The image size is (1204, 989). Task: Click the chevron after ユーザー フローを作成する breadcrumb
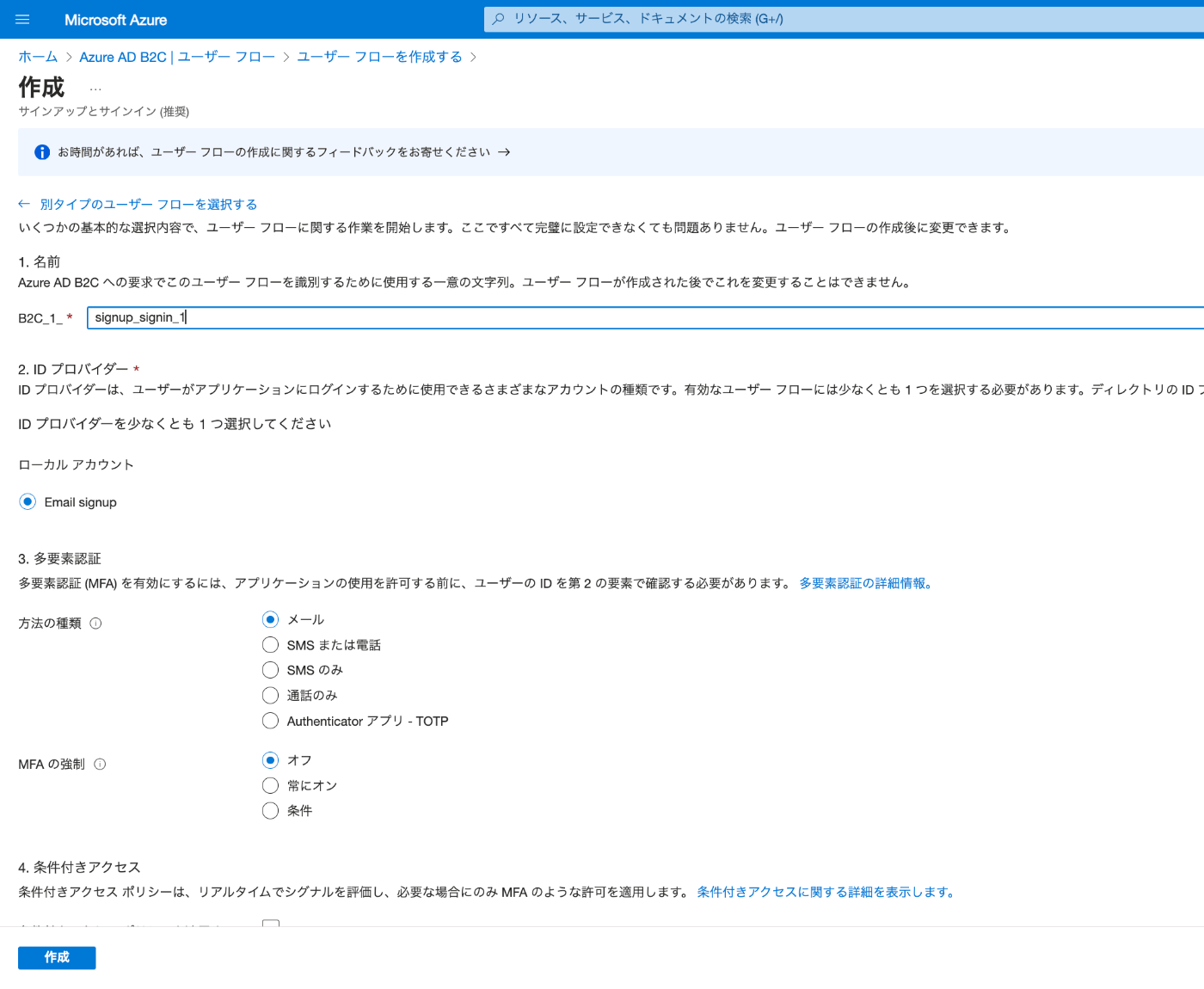pos(473,58)
